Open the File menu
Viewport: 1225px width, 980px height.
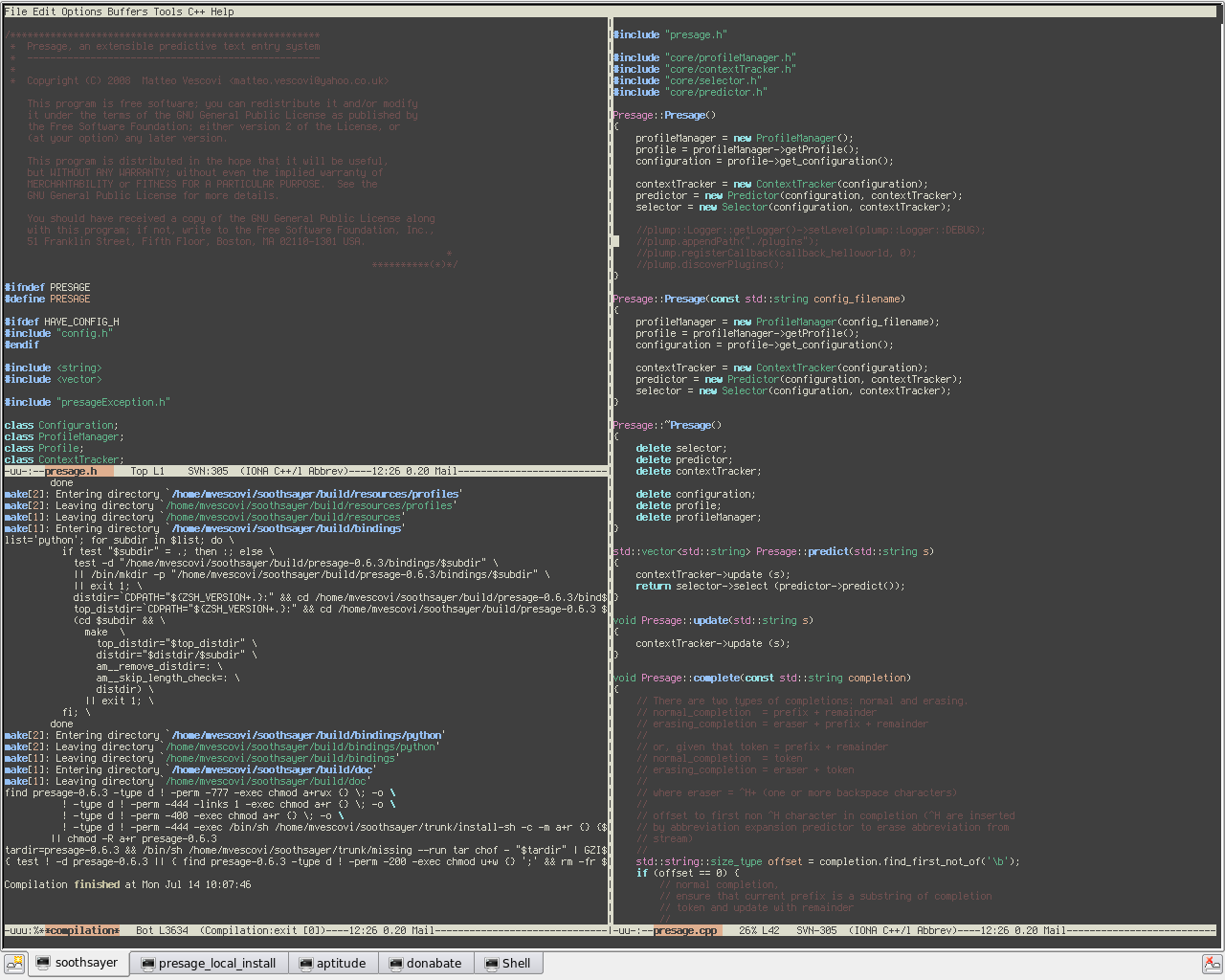coord(15,11)
